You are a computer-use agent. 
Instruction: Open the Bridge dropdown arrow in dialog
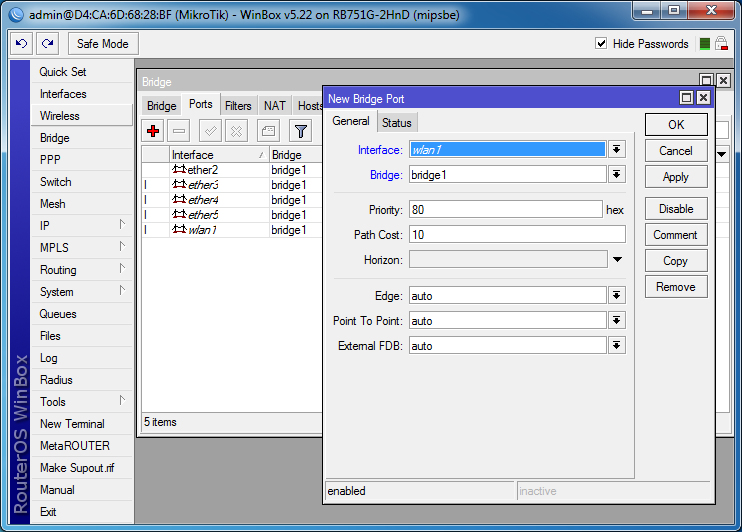click(616, 175)
